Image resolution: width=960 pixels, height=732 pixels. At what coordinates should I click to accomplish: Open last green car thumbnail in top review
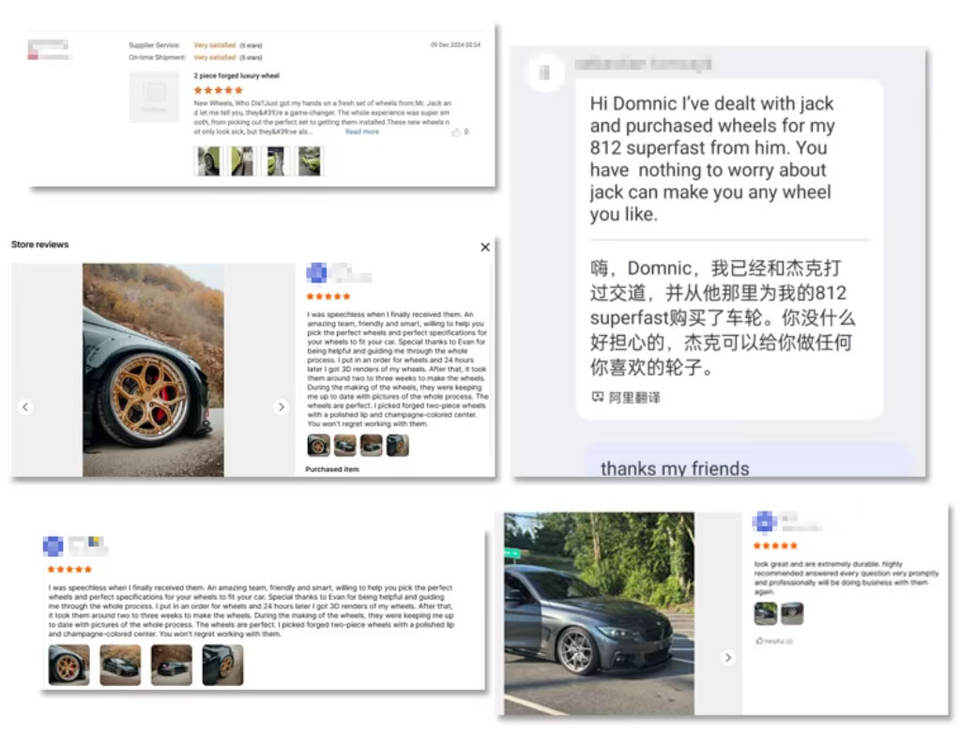(309, 161)
